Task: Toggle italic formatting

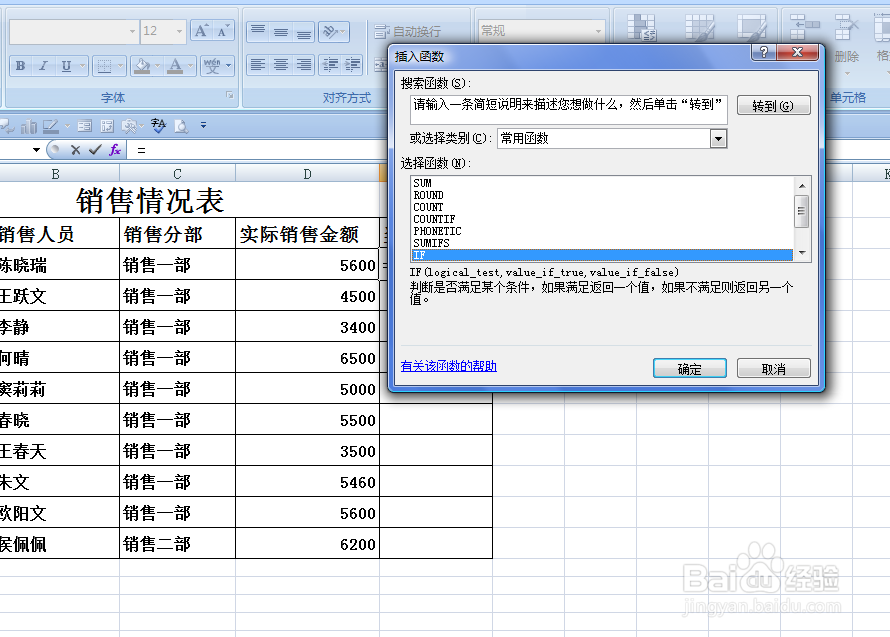Action: [43, 64]
